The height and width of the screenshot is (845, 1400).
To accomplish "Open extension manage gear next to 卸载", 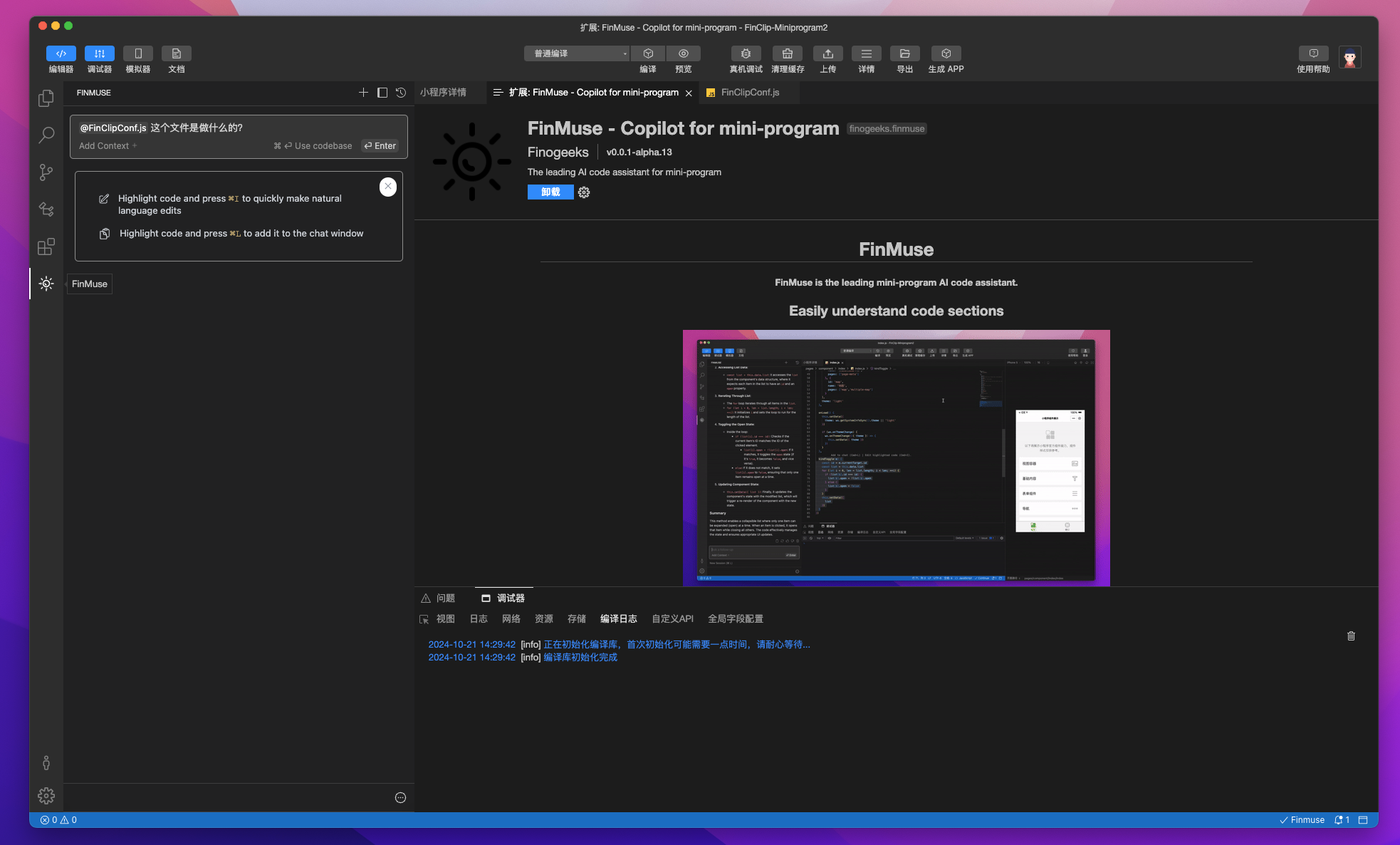I will coord(584,192).
